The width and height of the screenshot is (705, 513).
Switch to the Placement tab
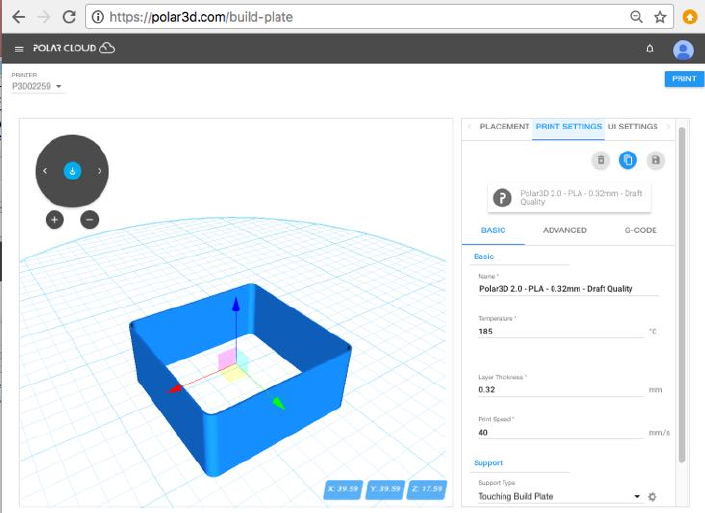point(504,127)
